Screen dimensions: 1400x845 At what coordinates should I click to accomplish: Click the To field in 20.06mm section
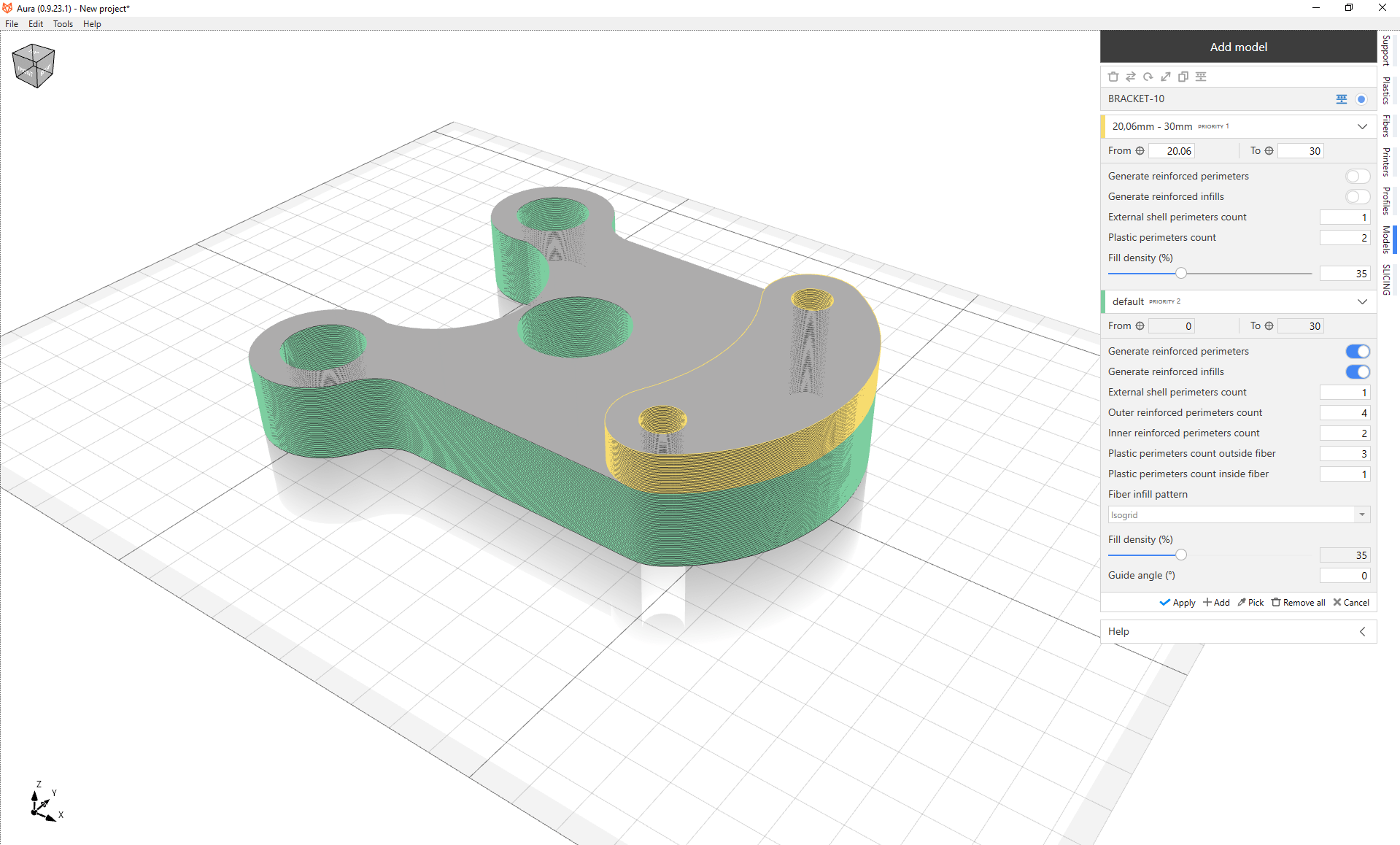(1300, 151)
